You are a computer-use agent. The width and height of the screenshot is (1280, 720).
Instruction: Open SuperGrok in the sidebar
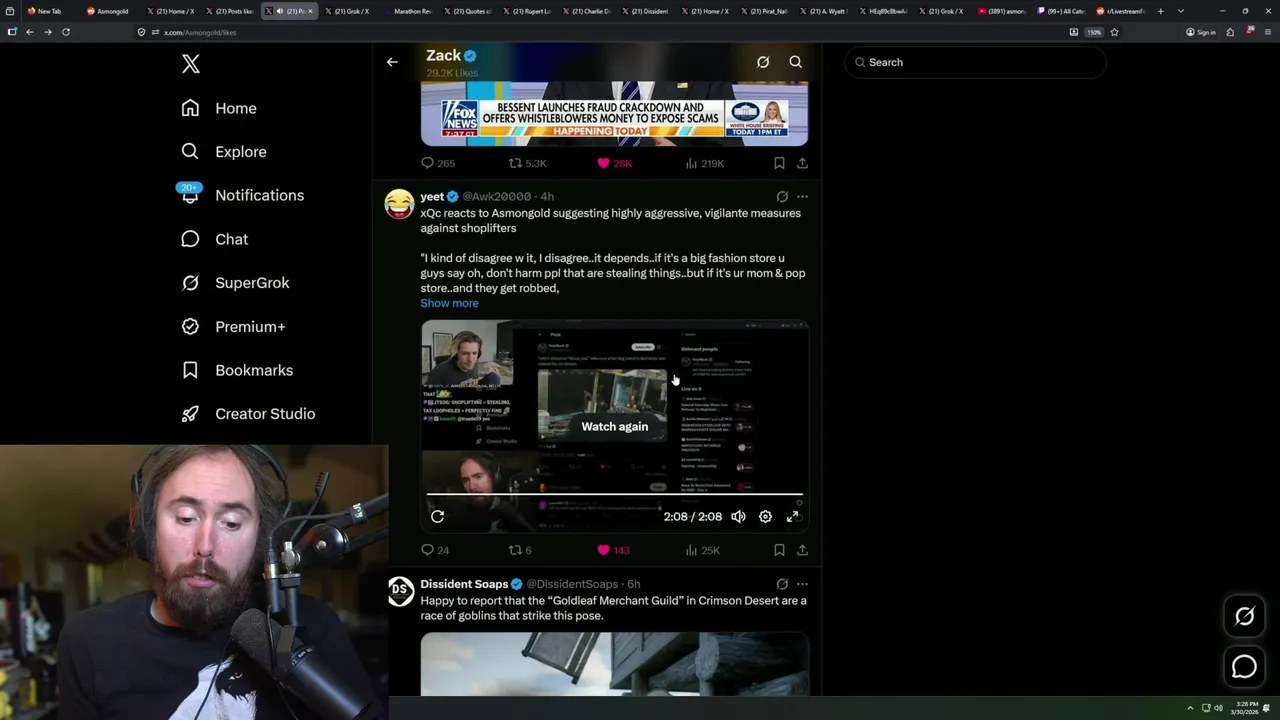tap(235, 283)
